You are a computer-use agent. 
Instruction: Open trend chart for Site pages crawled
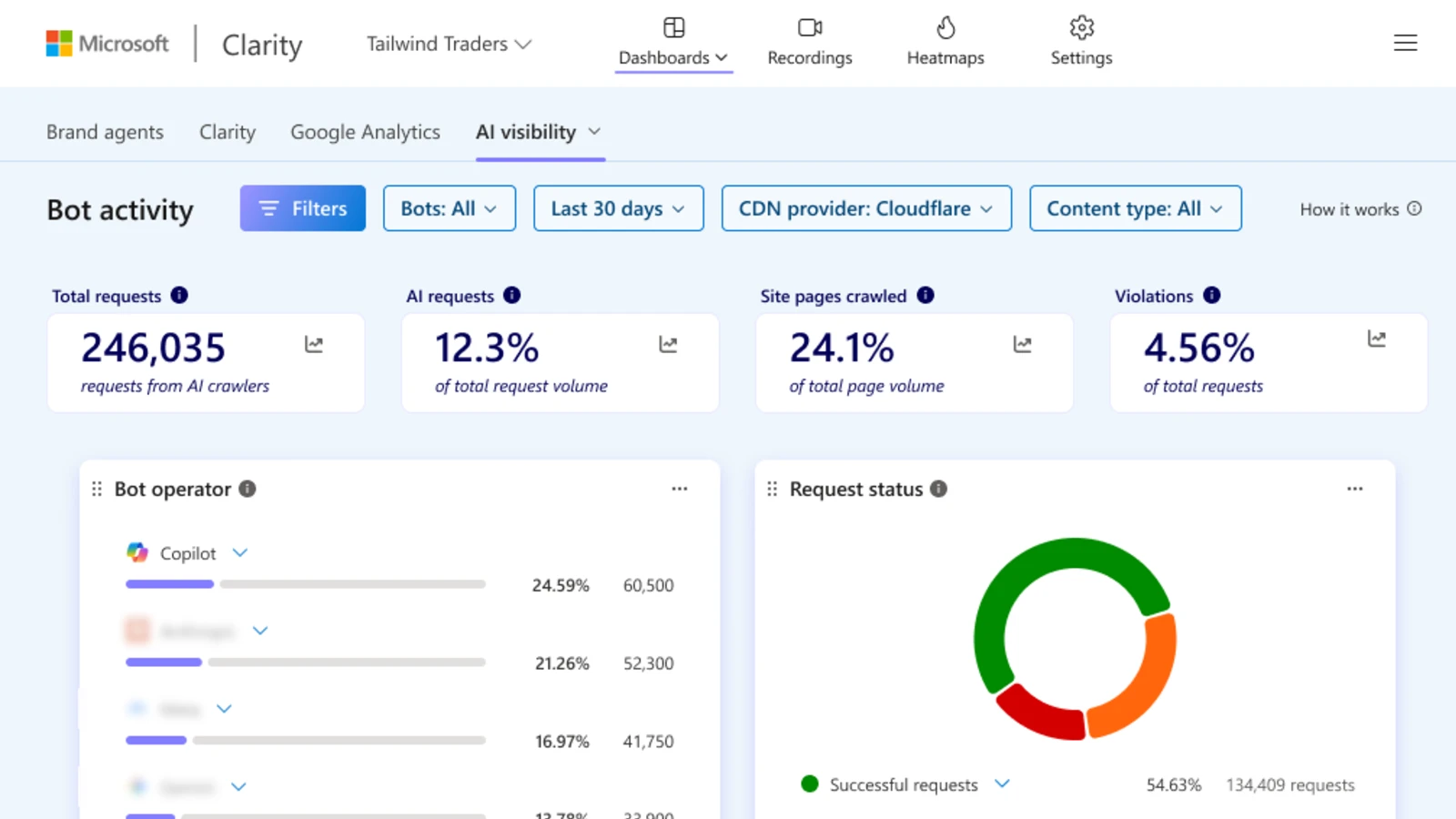(x=1022, y=344)
